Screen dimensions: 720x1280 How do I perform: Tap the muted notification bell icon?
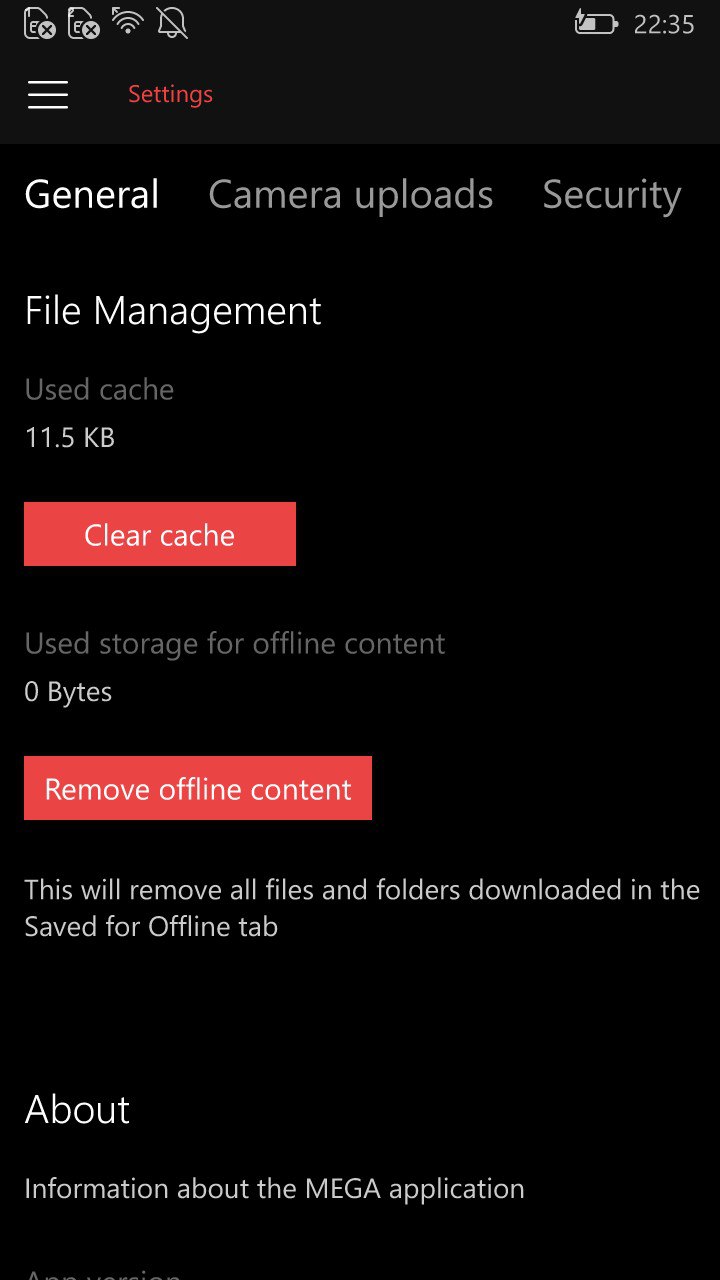pos(172,23)
